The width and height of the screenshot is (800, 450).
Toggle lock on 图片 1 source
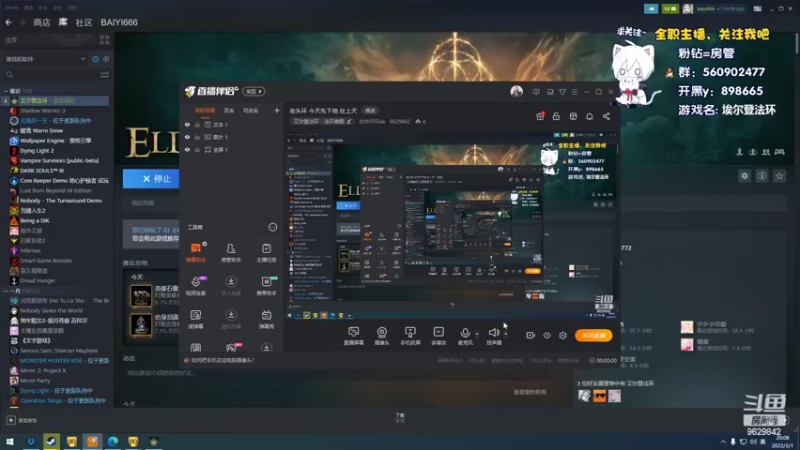[197, 137]
